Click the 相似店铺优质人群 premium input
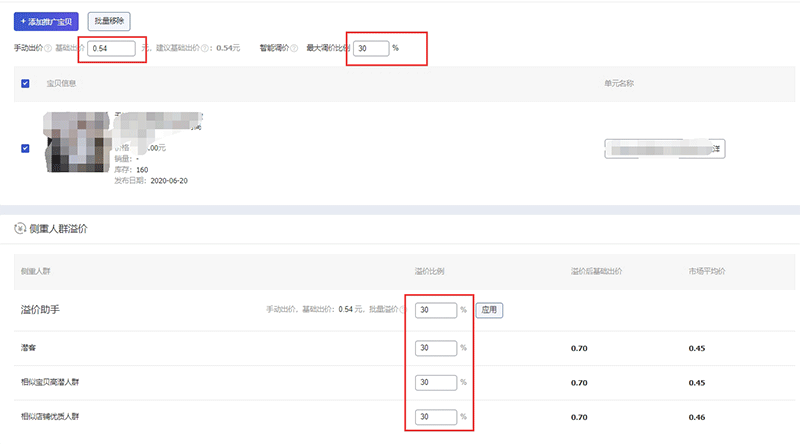The image size is (800, 444). [x=435, y=416]
